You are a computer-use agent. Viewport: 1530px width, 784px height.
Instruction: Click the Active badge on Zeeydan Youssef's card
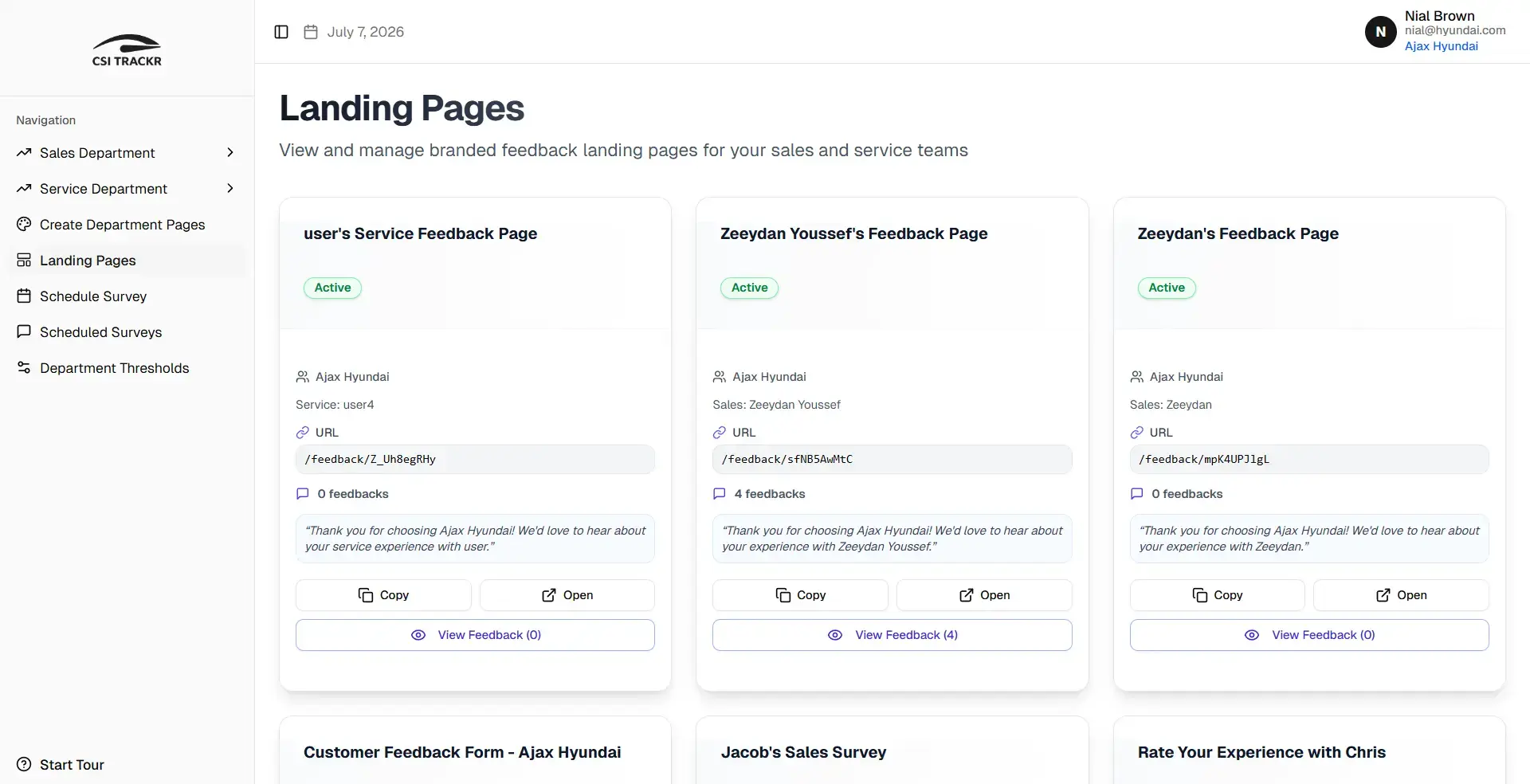coord(749,288)
